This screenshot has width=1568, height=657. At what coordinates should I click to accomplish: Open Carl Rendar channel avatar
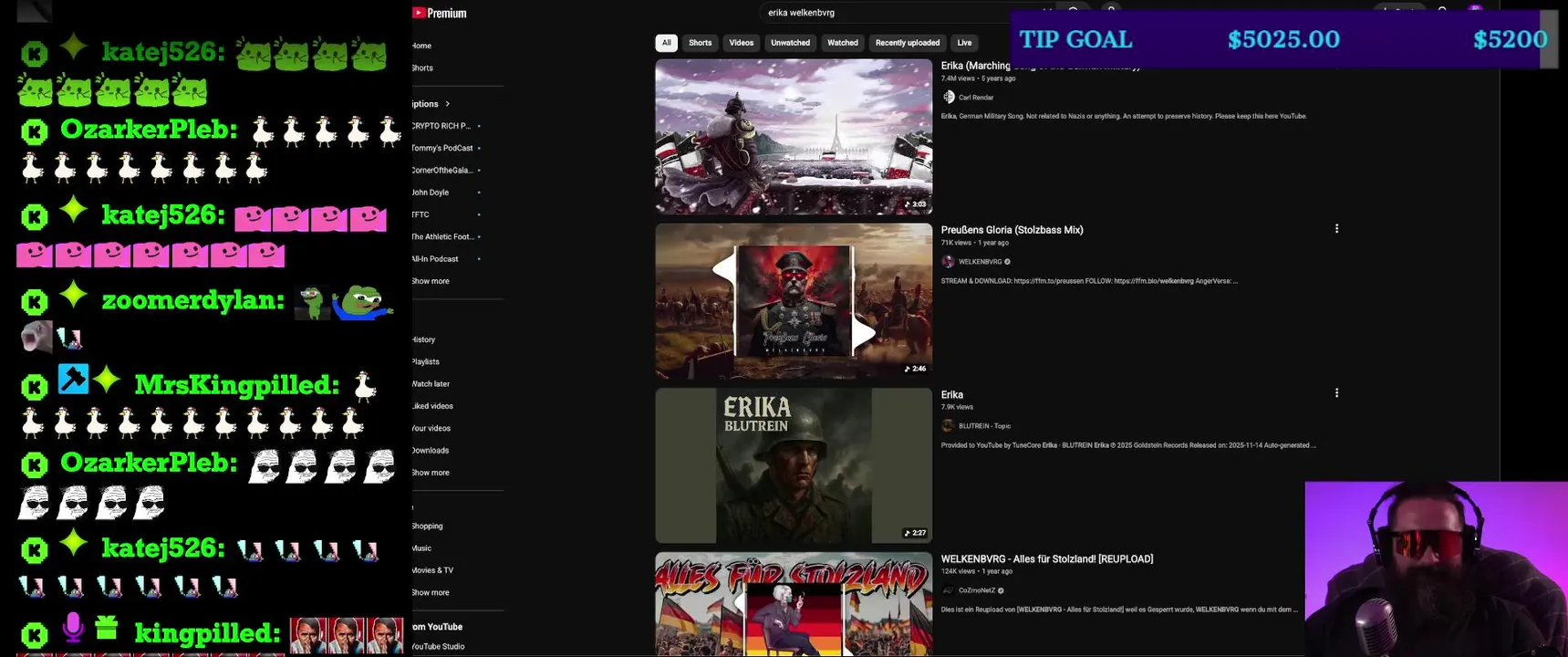pos(949,97)
